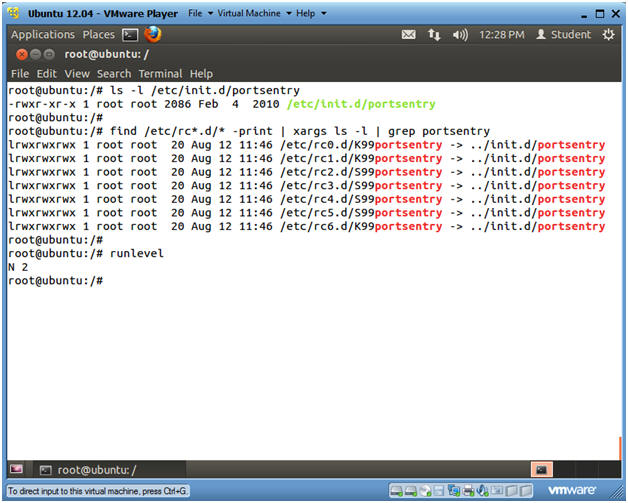Open the terminal View menu
Viewport: 628px width, 503px height.
pyautogui.click(x=77, y=74)
